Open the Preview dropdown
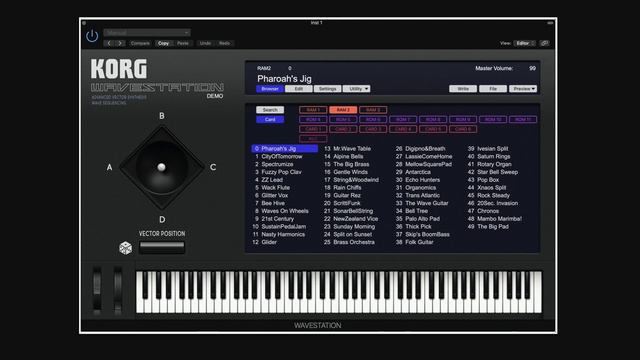The image size is (640, 360). click(x=523, y=89)
